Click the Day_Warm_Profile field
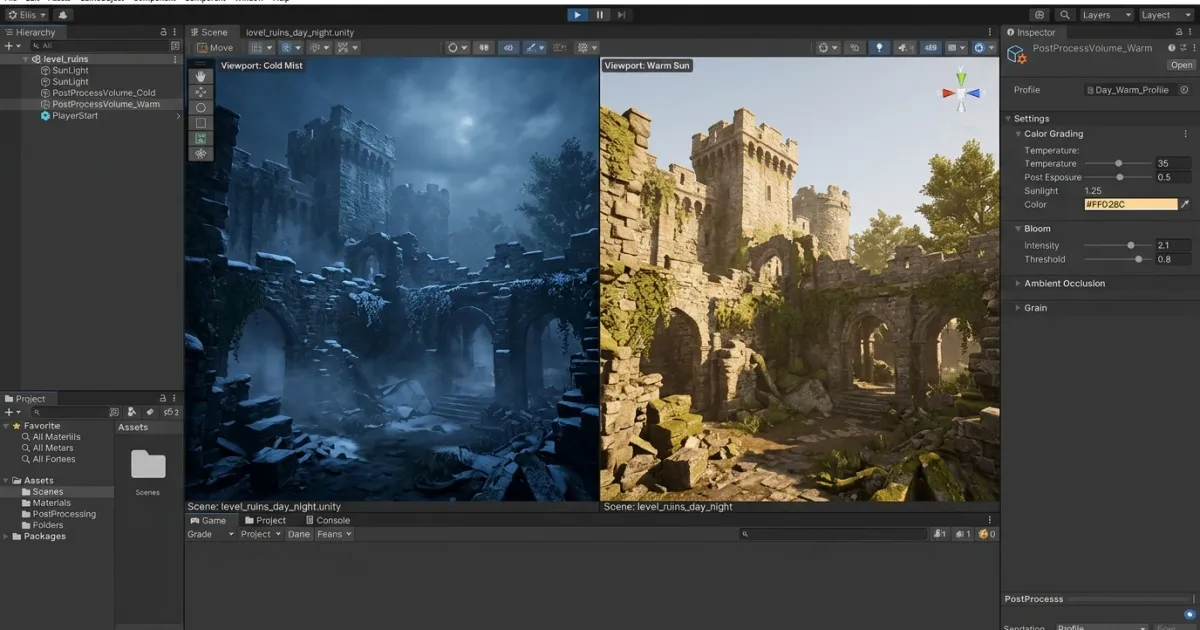Screen dimensions: 1200x630 (x=1132, y=90)
